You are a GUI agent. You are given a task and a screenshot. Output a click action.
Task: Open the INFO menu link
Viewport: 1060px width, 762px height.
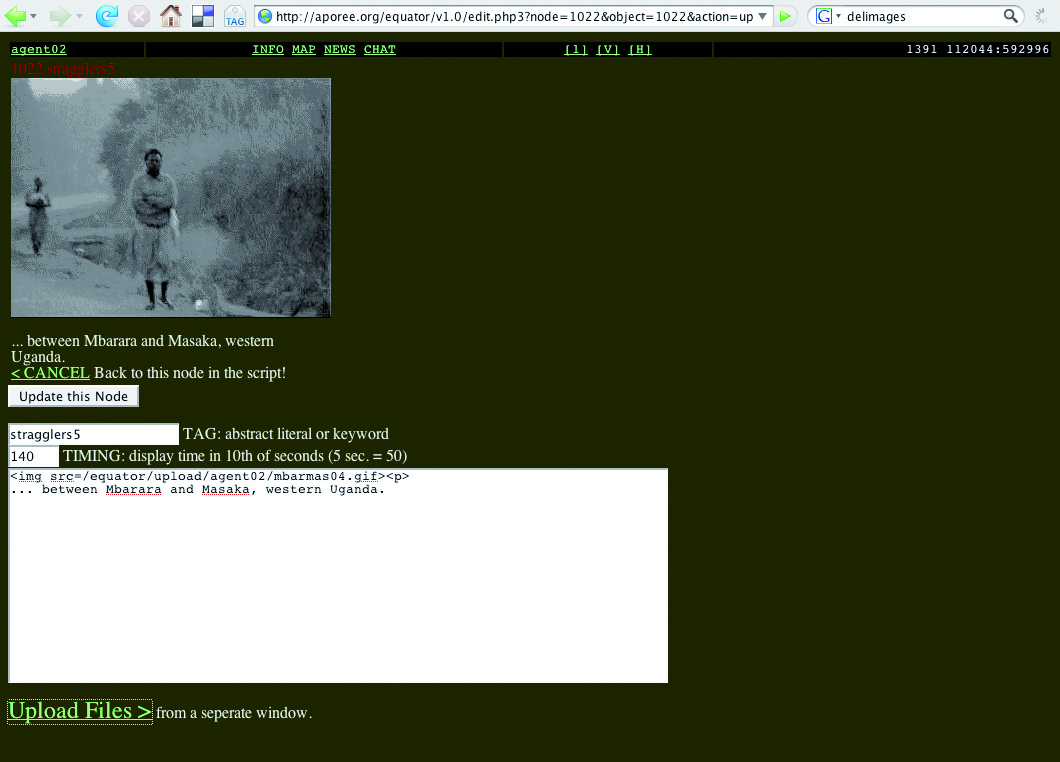268,49
